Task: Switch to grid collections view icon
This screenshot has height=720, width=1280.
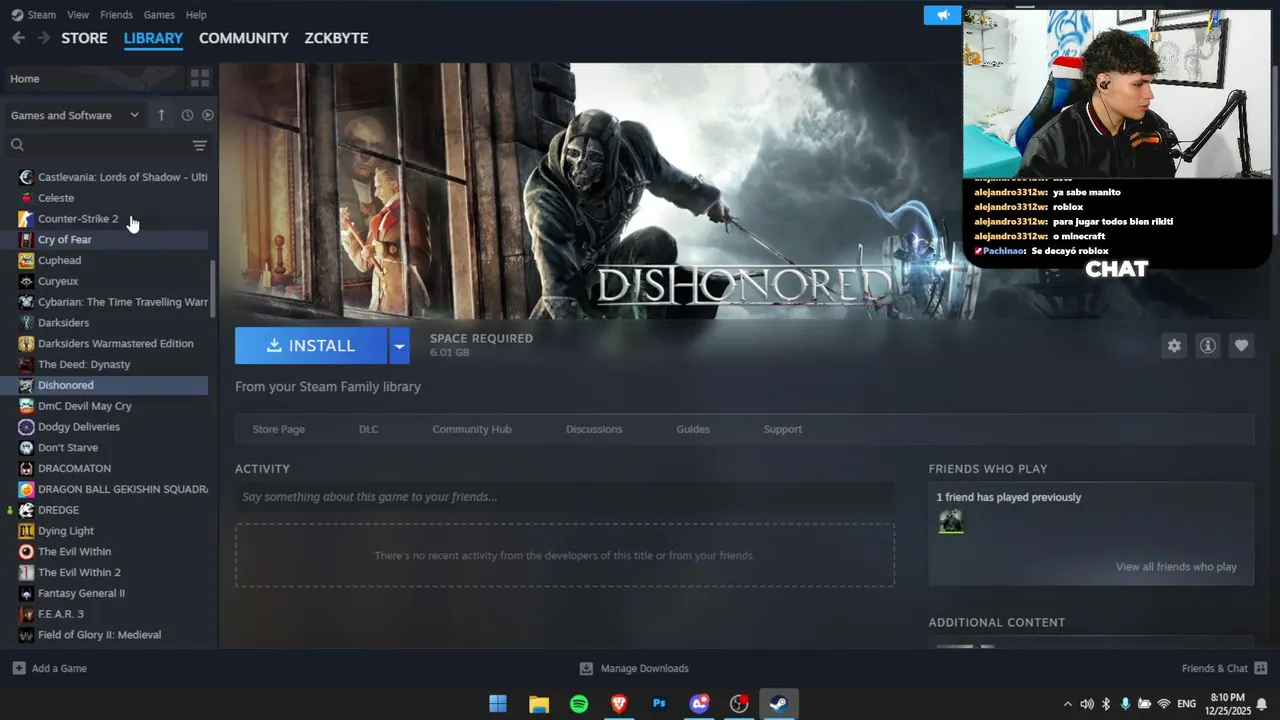Action: click(x=200, y=78)
